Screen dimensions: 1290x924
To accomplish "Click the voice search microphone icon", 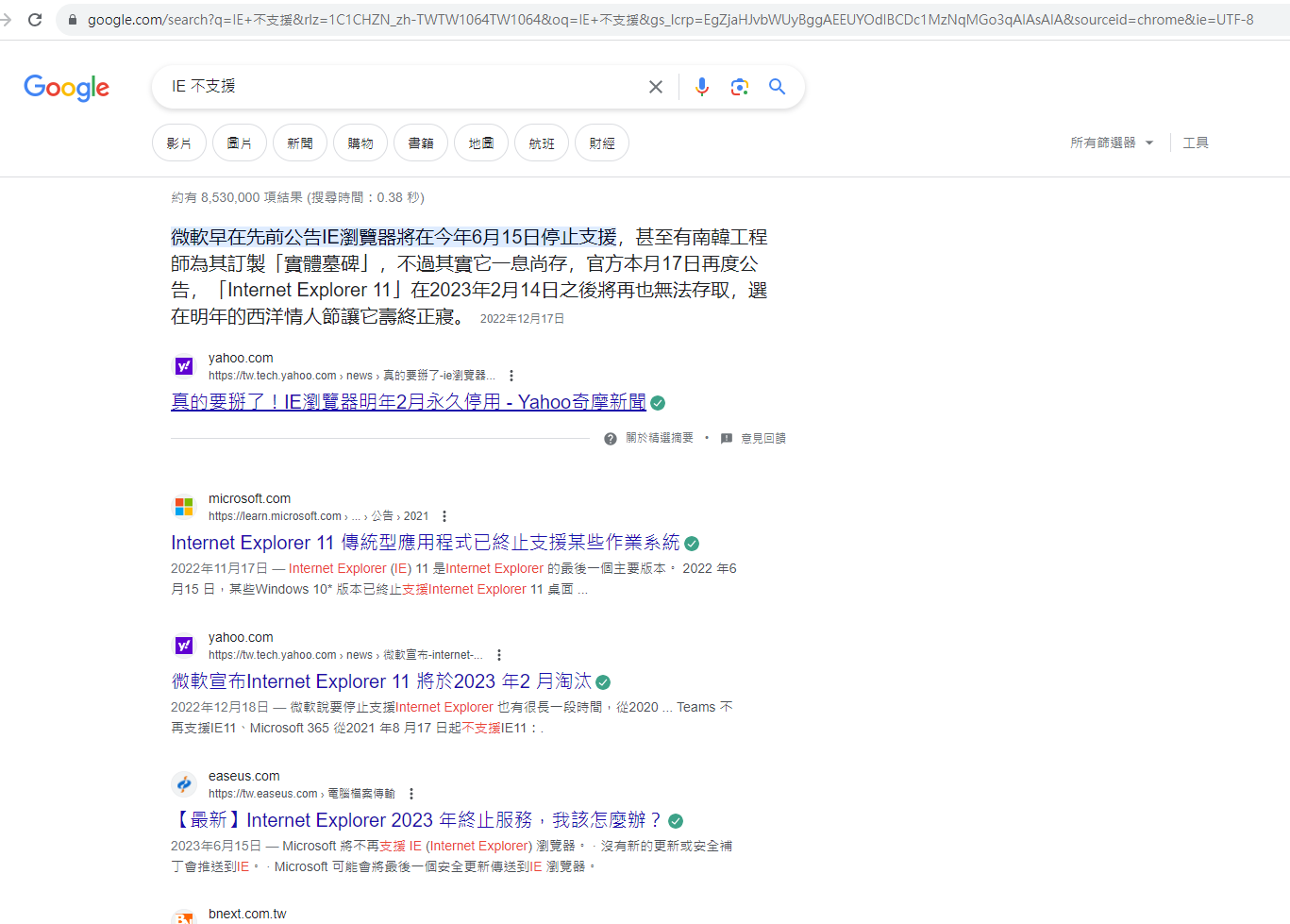I will [701, 87].
